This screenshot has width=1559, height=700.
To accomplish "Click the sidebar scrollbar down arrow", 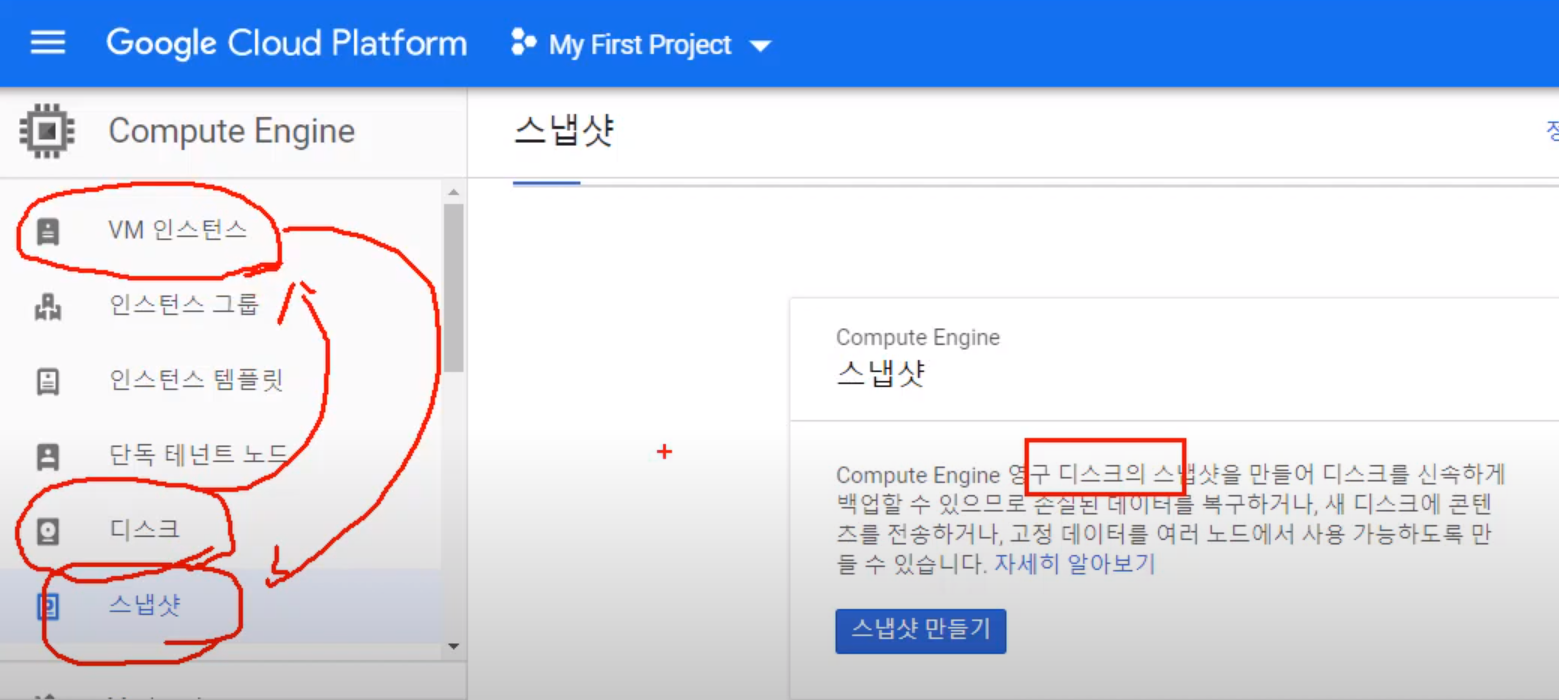I will coord(453,646).
